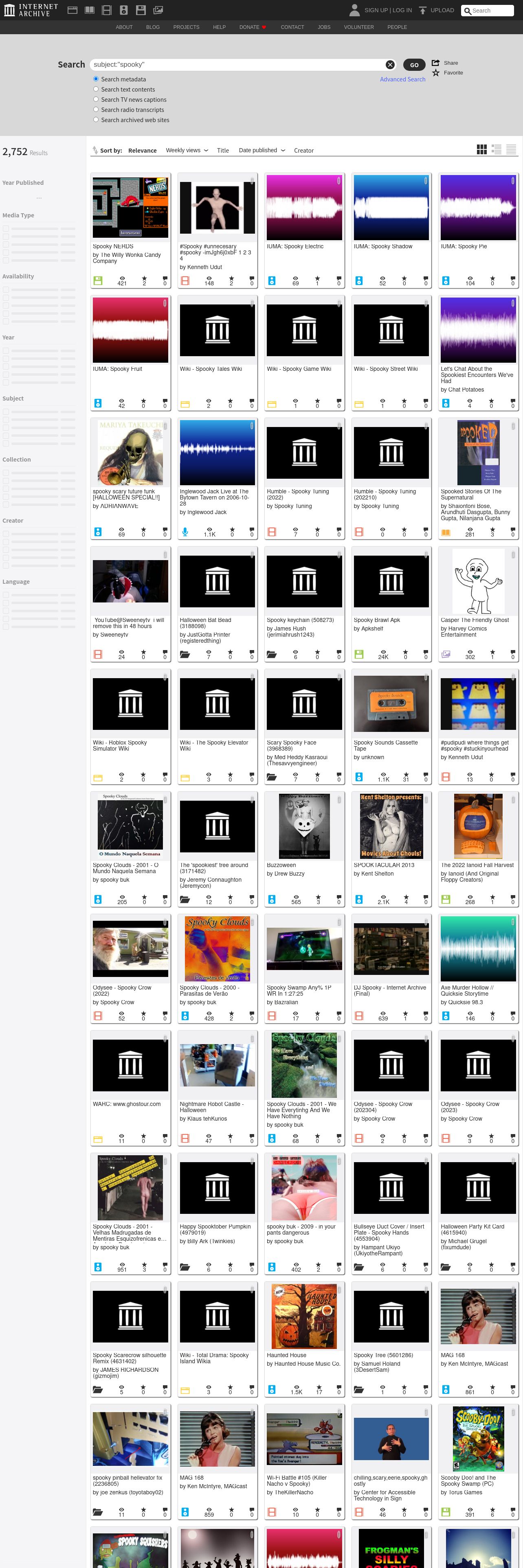Switch to detailed list view icon
The image size is (523, 1568).
pos(496,149)
